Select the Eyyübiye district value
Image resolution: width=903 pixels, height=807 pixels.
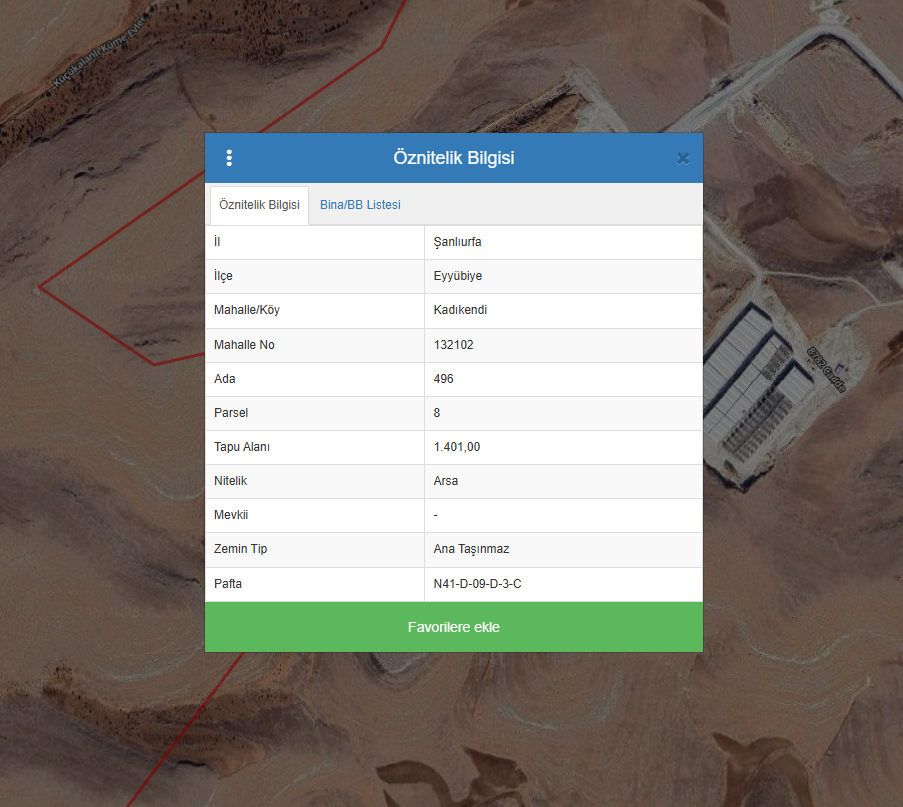coord(458,276)
